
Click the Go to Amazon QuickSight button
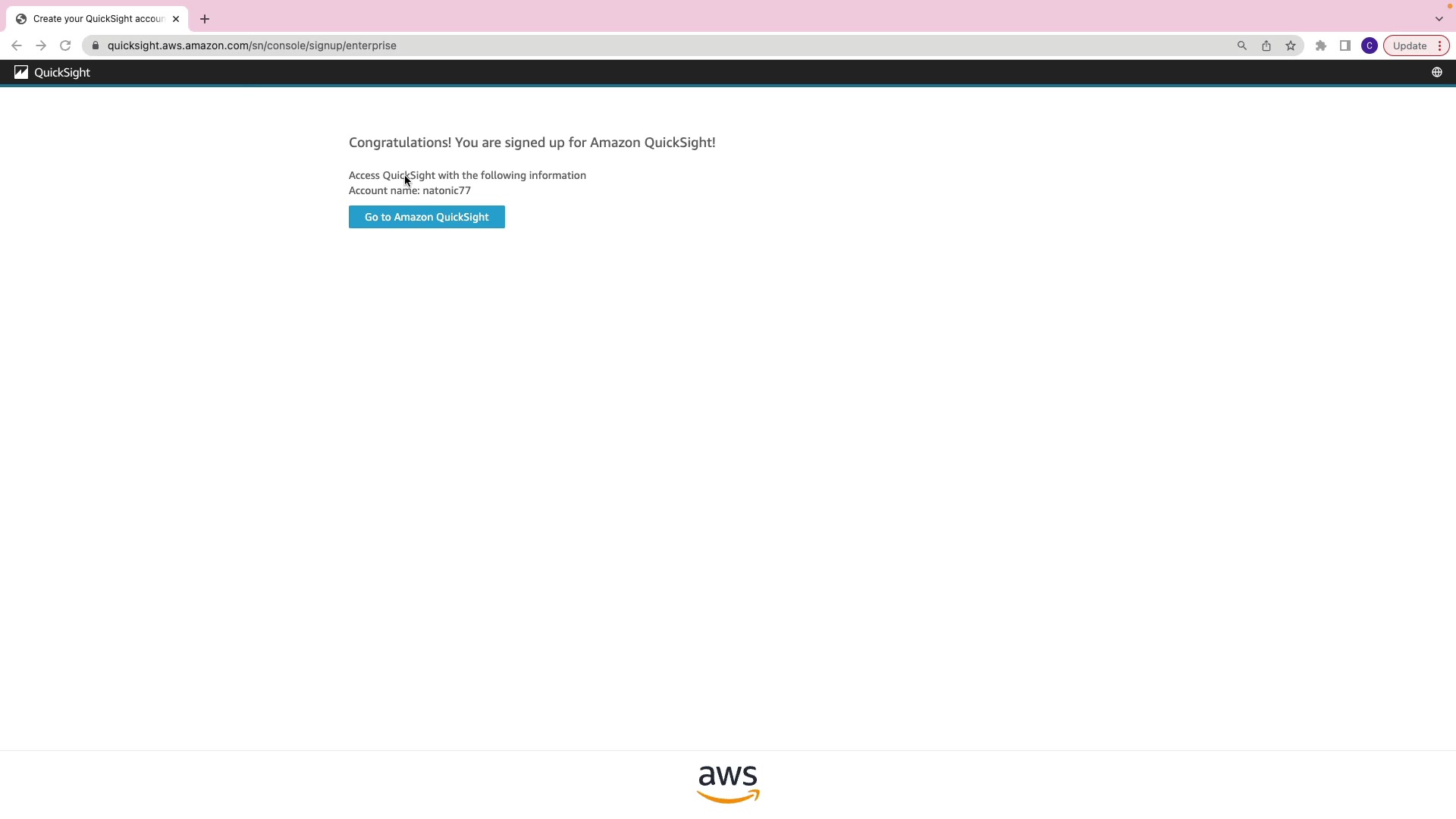click(426, 217)
